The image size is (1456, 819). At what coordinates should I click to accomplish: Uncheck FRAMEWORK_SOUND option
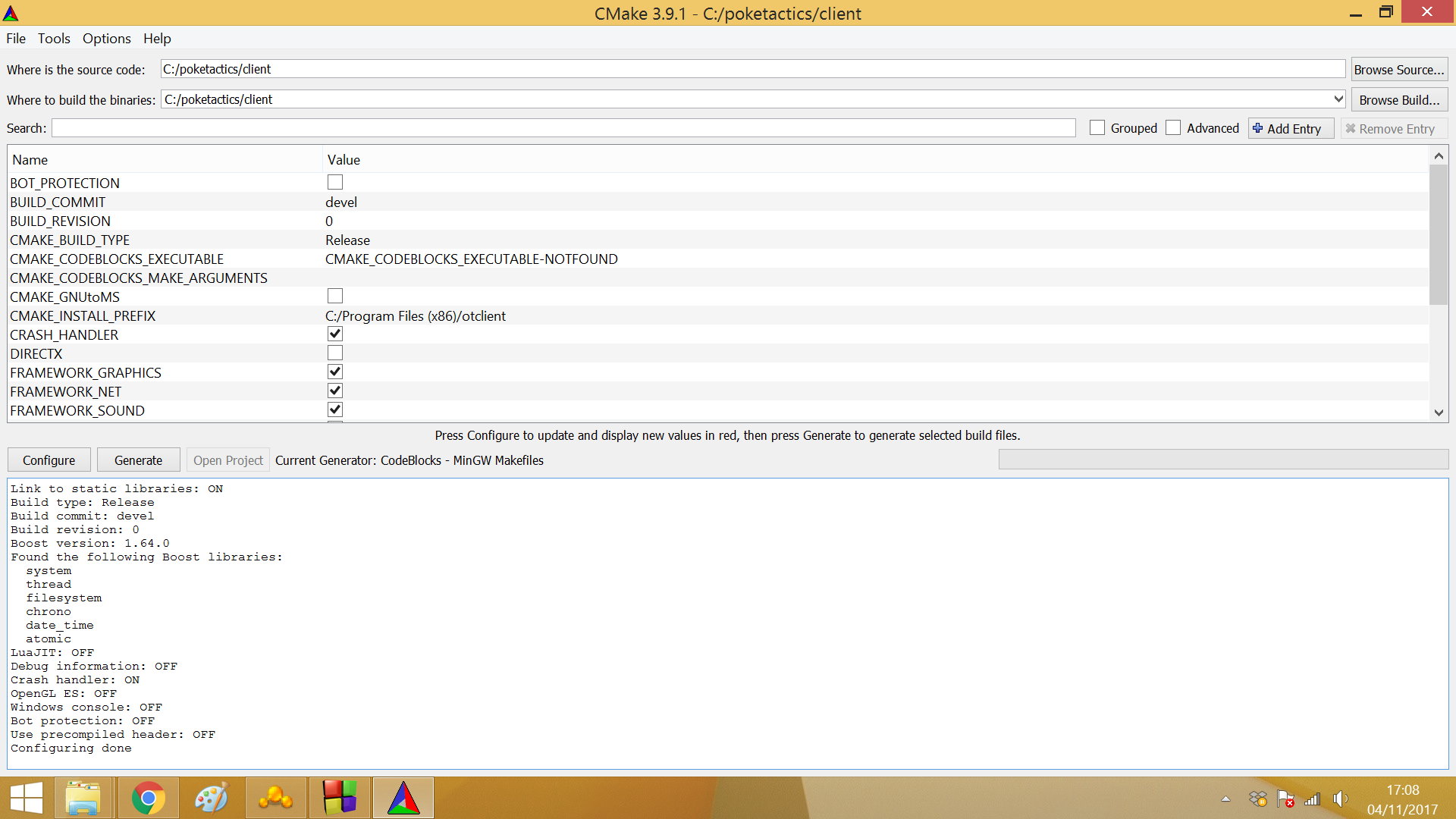tap(335, 410)
